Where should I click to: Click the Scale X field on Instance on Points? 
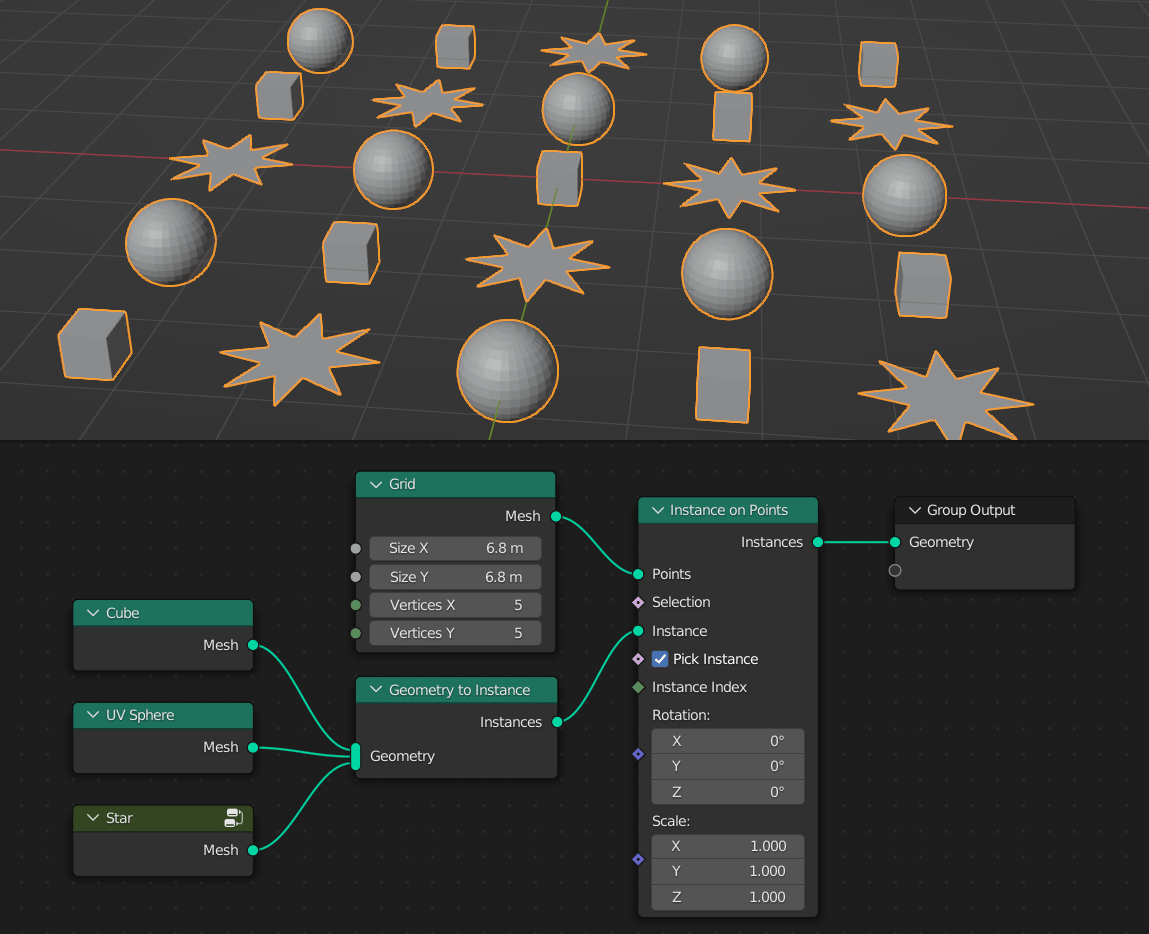[x=727, y=846]
